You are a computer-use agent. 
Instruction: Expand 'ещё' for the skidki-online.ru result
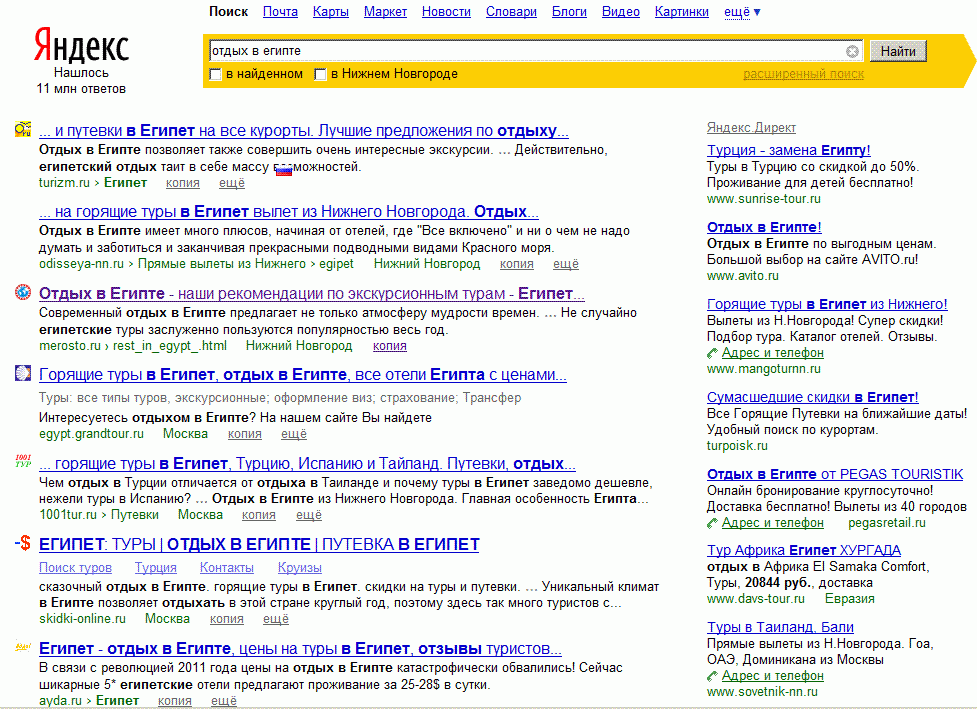click(x=275, y=619)
